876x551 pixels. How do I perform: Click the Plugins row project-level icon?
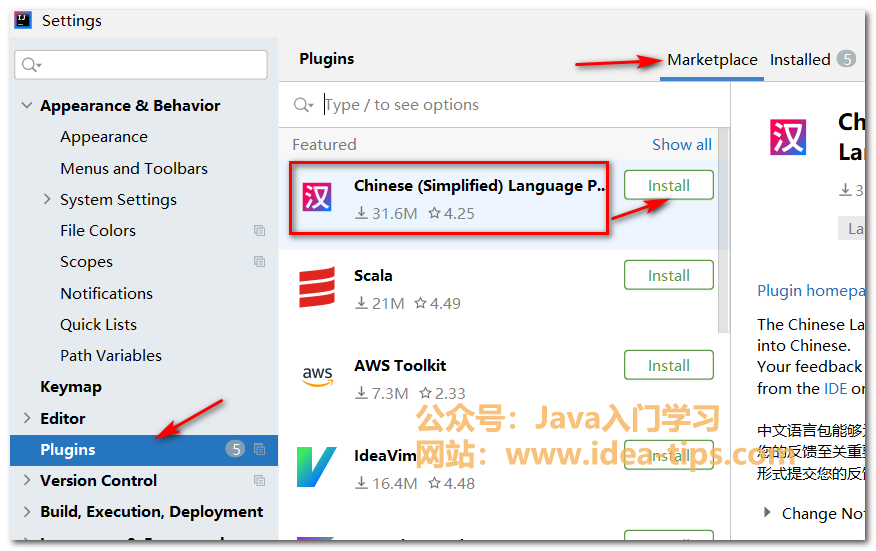pyautogui.click(x=259, y=449)
